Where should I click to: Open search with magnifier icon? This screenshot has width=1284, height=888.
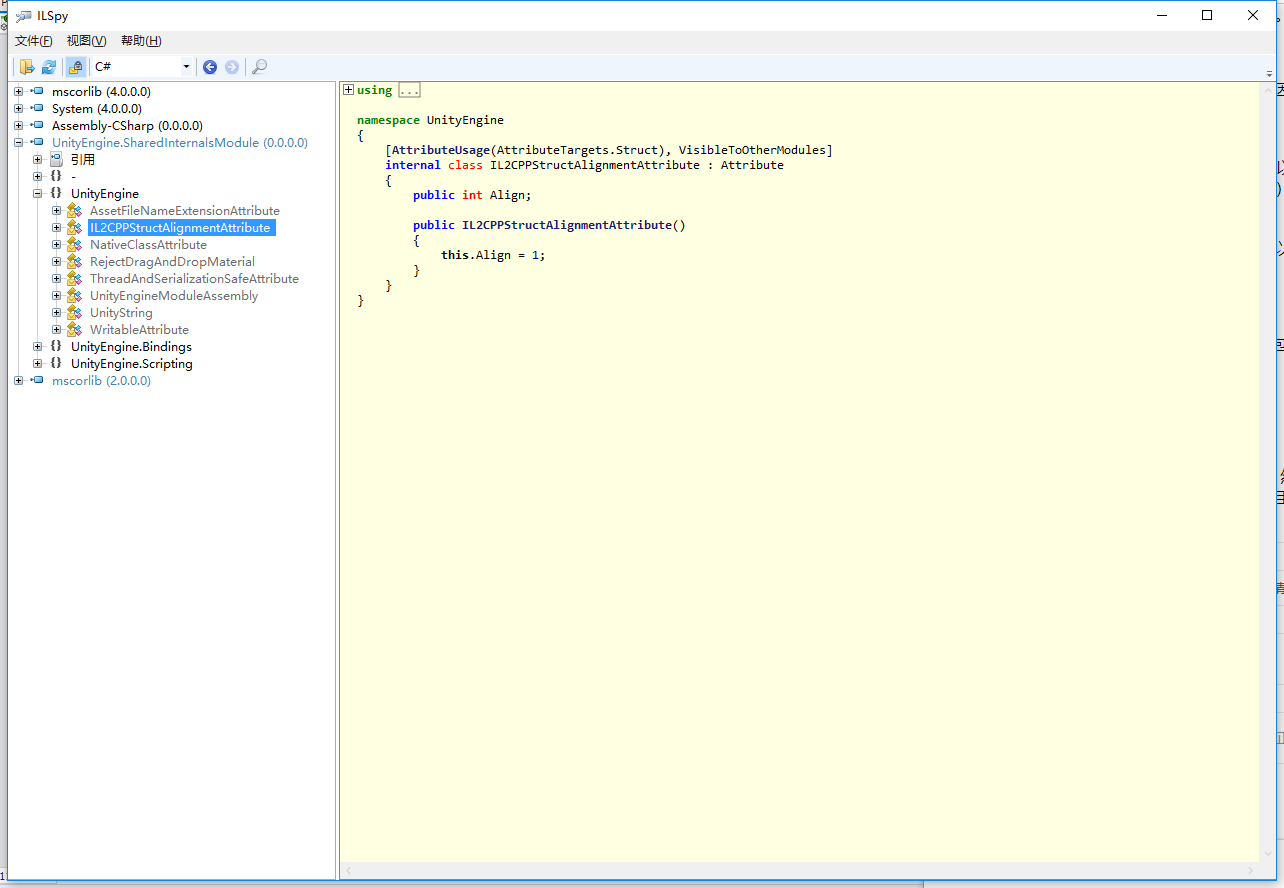259,67
